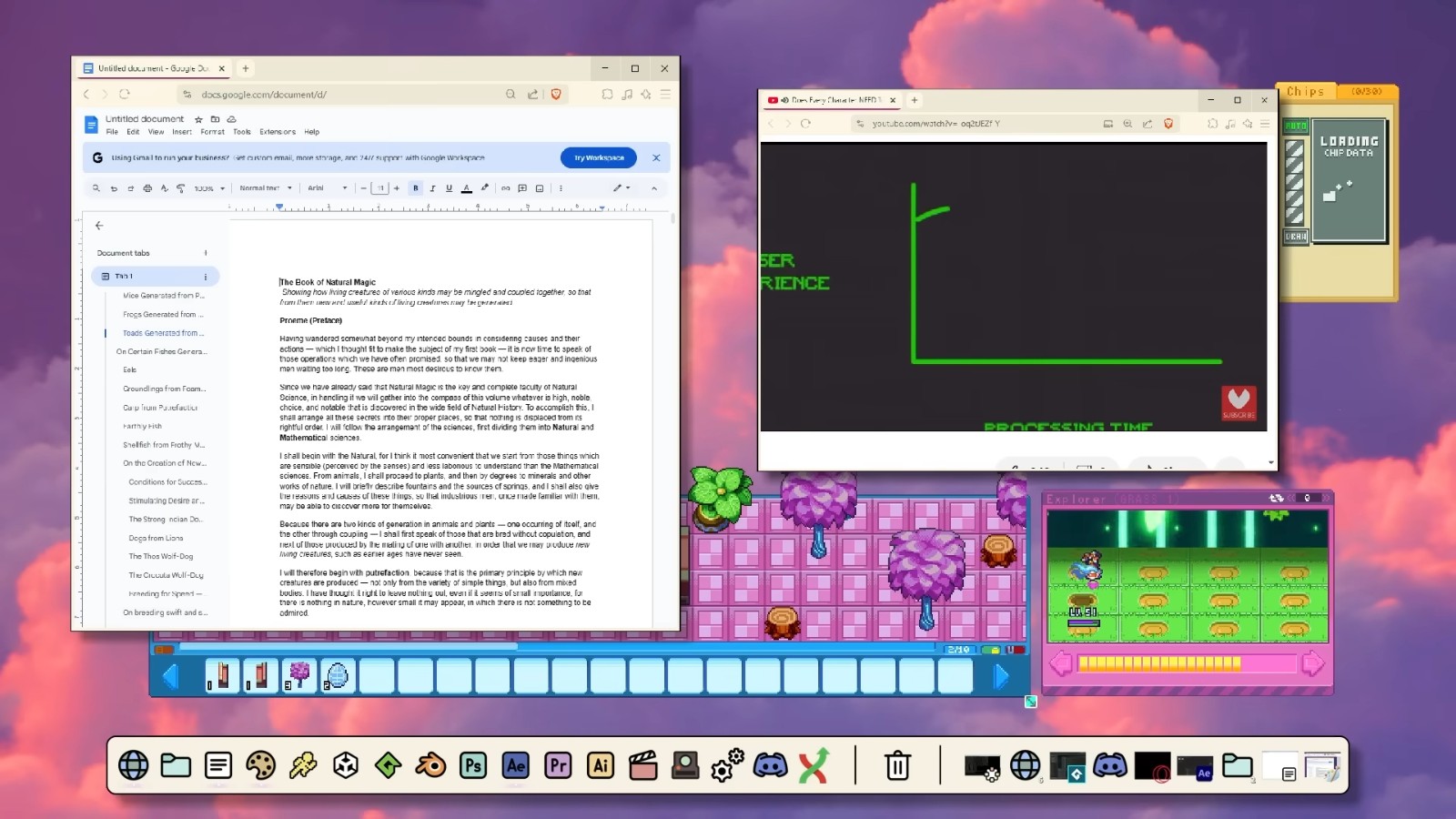Open the Arial font dropdown
The width and height of the screenshot is (1456, 819).
[x=327, y=188]
